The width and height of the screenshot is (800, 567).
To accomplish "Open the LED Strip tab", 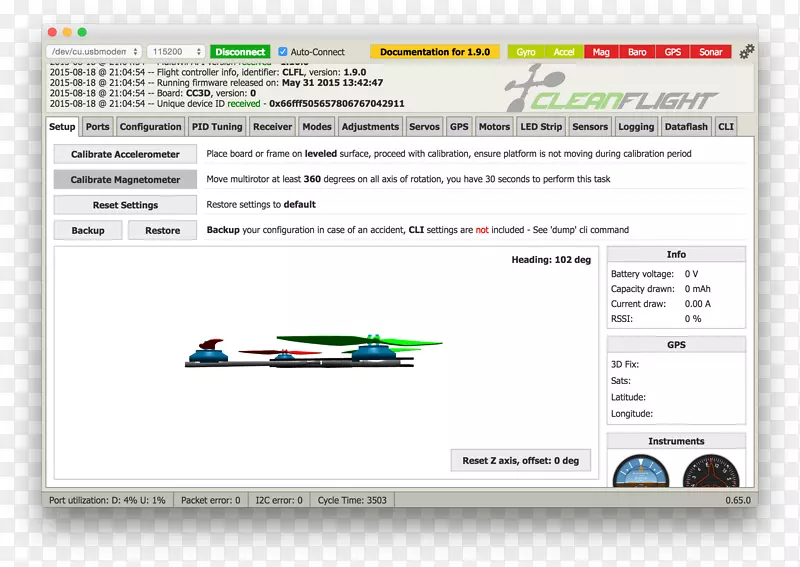I will [x=541, y=127].
